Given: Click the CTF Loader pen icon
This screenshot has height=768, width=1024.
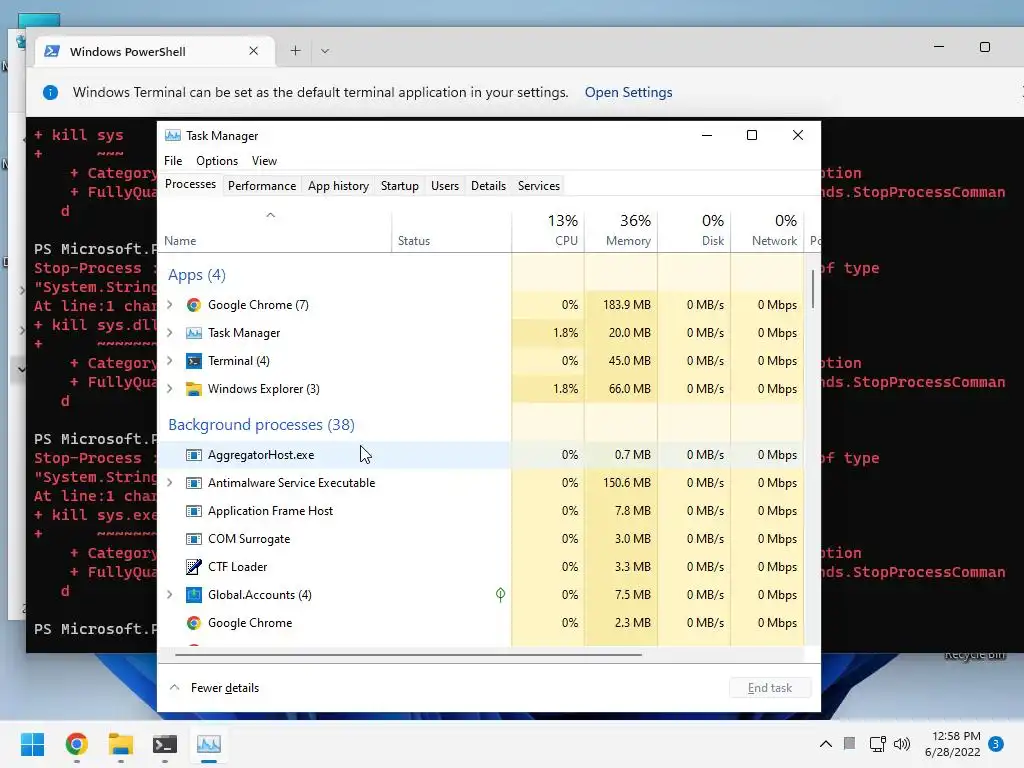Looking at the screenshot, I should click(x=193, y=567).
